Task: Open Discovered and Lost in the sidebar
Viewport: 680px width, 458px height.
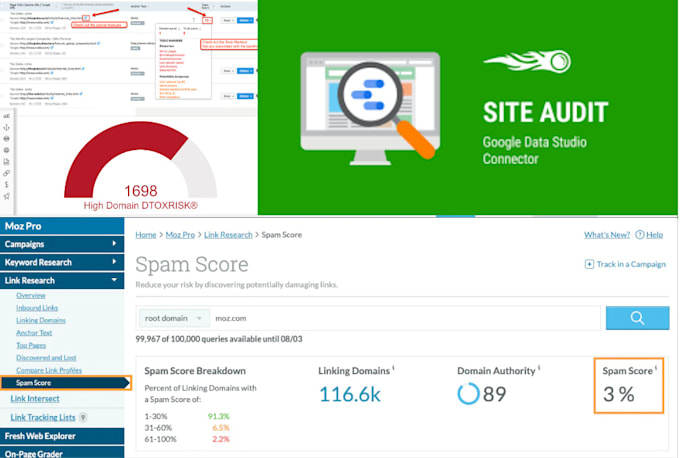Action: [x=46, y=358]
